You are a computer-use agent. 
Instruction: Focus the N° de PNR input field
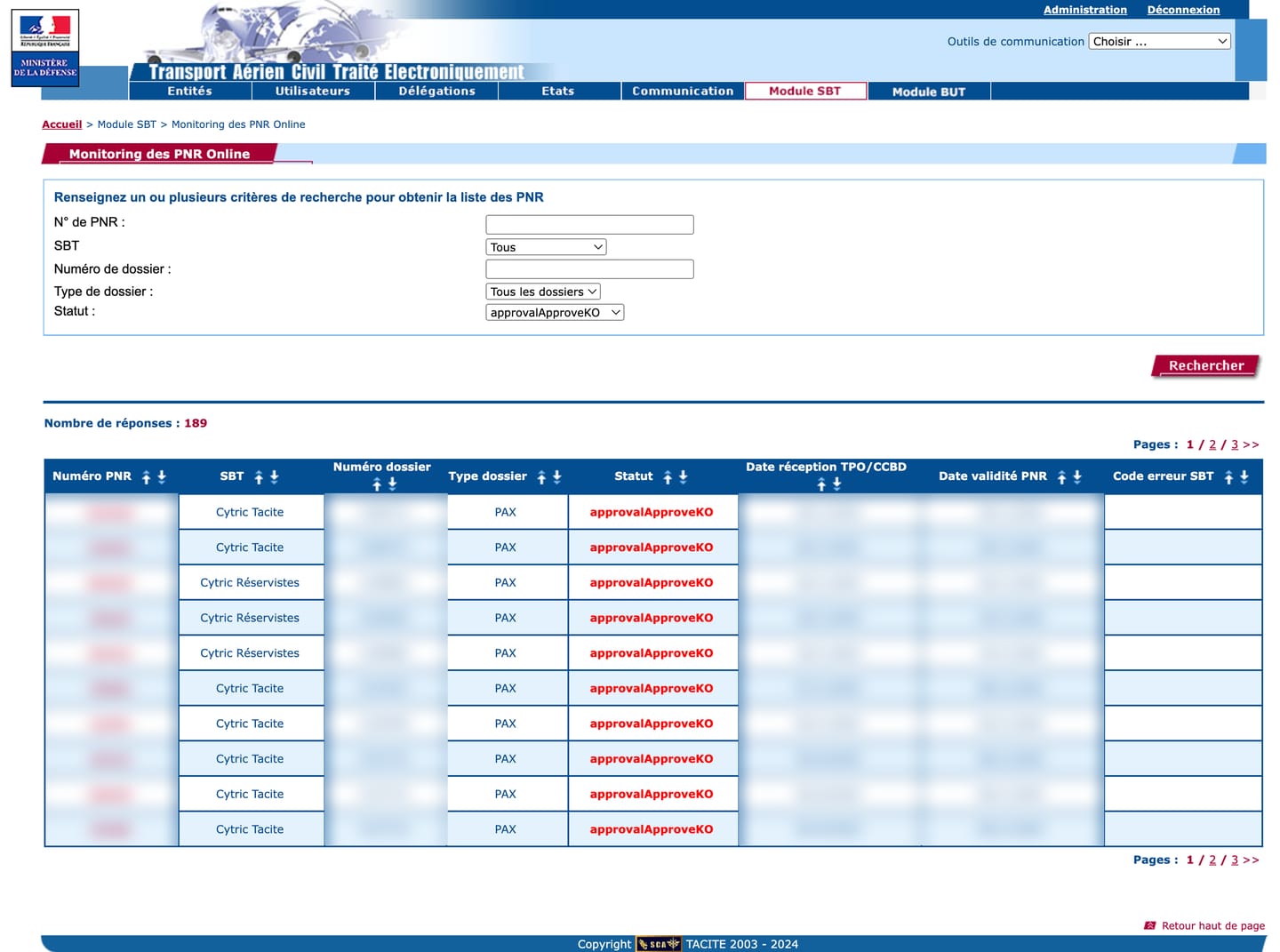click(589, 225)
